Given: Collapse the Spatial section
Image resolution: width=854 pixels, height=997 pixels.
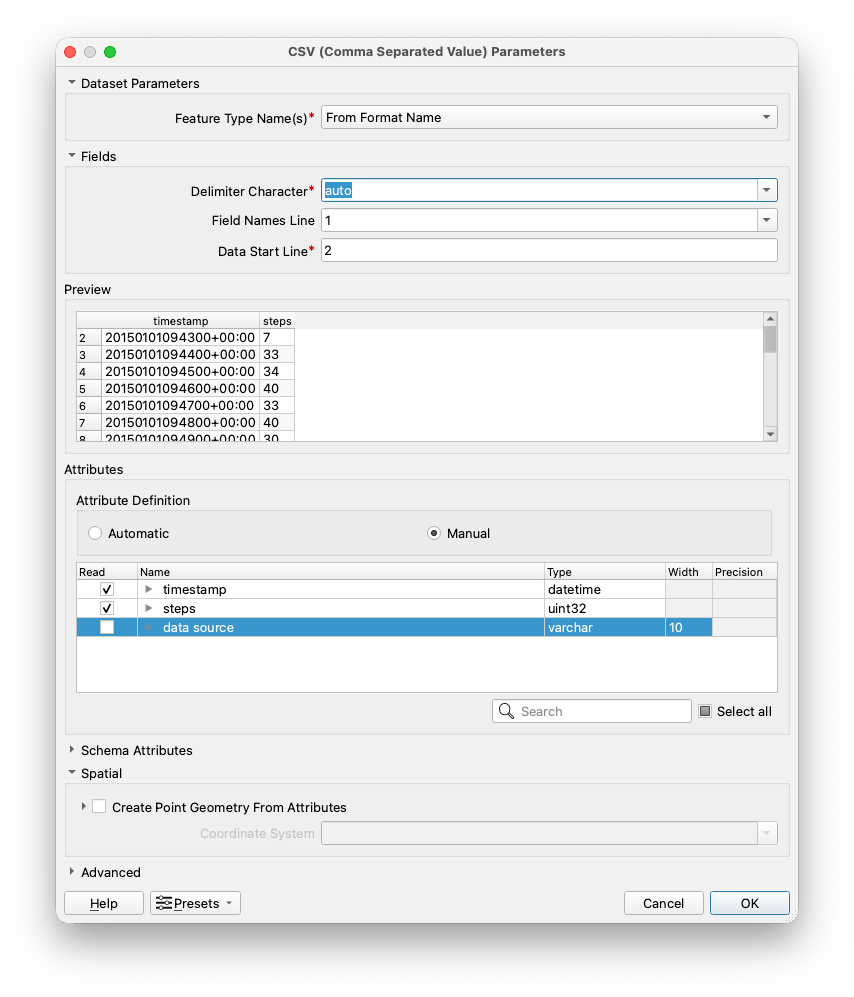Looking at the screenshot, I should coord(72,773).
